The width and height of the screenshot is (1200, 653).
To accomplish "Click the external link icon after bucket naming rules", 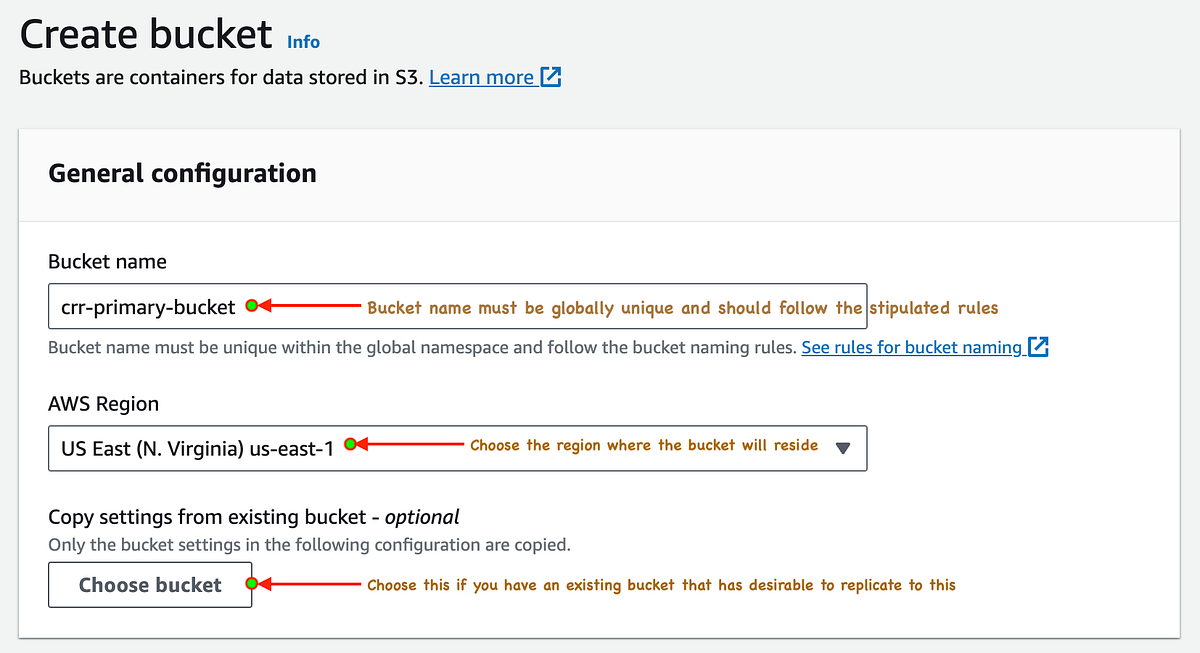I will coord(1038,346).
